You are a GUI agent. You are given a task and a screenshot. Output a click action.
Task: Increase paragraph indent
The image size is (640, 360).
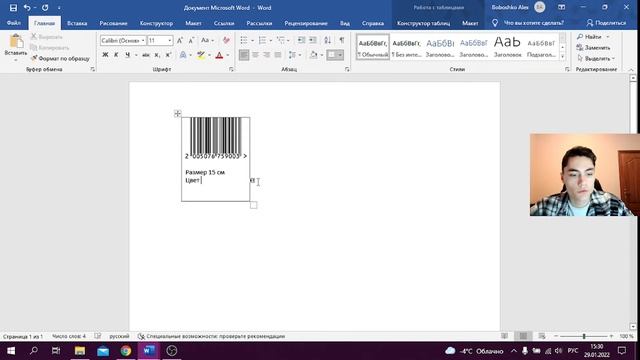coord(313,40)
